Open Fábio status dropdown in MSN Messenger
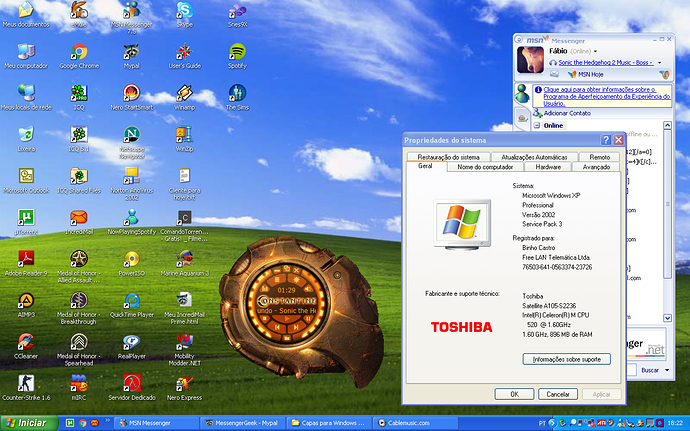Image resolution: width=690 pixels, height=431 pixels. [595, 52]
